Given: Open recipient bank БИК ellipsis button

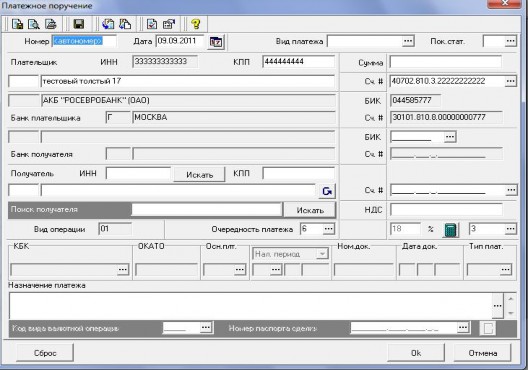Looking at the screenshot, I should [450, 137].
